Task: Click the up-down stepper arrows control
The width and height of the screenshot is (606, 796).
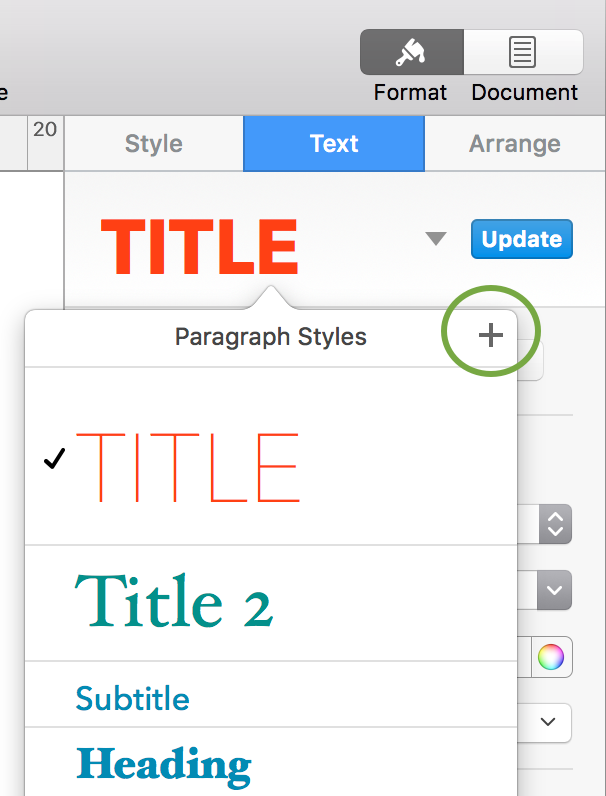Action: click(555, 524)
